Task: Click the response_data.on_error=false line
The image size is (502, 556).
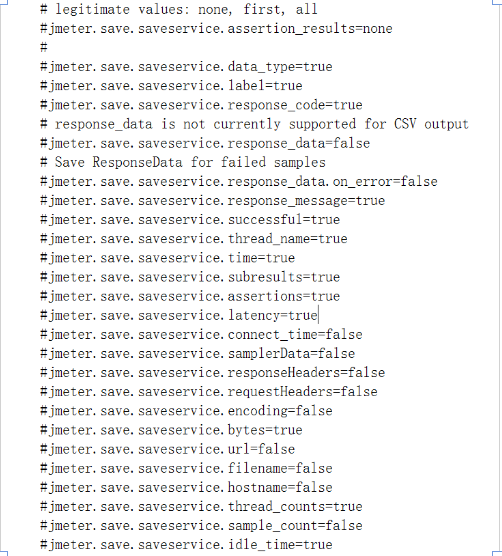Action: point(239,182)
